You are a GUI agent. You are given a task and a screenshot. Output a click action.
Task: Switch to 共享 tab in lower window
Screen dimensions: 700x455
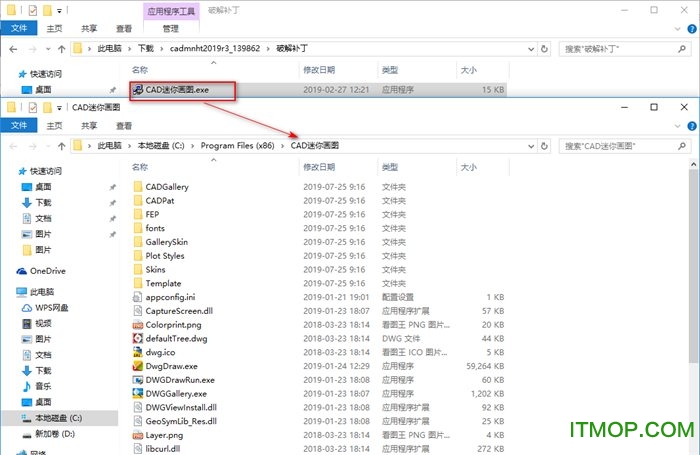click(89, 126)
